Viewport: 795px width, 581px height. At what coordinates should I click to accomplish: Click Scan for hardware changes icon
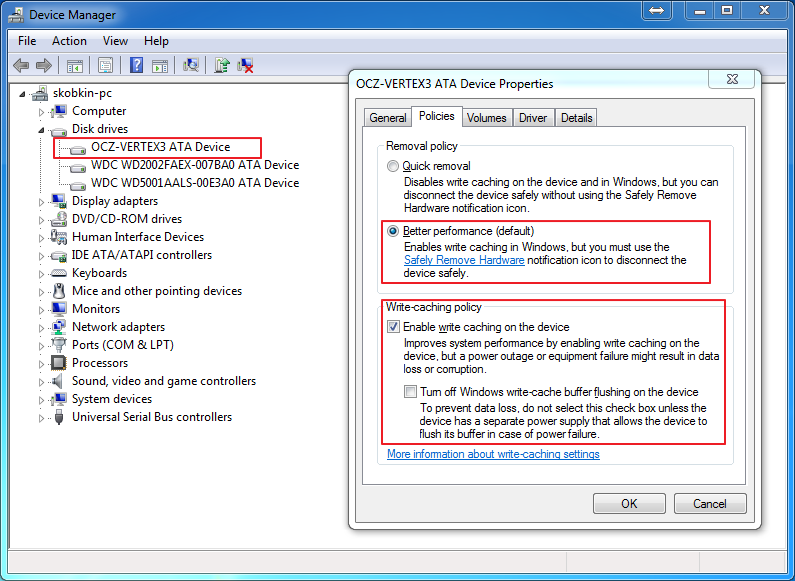point(191,66)
